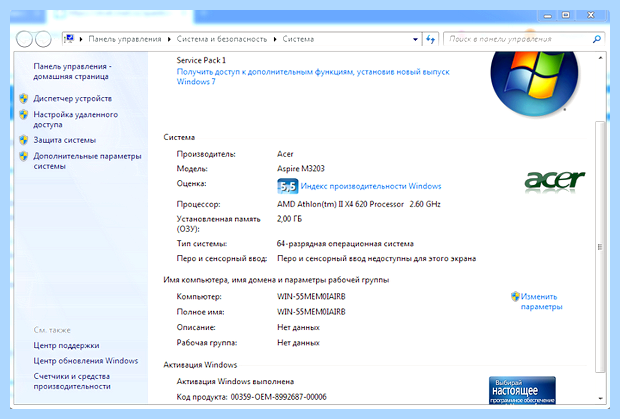
Task: Click the forward navigation arrow button
Action: point(43,39)
